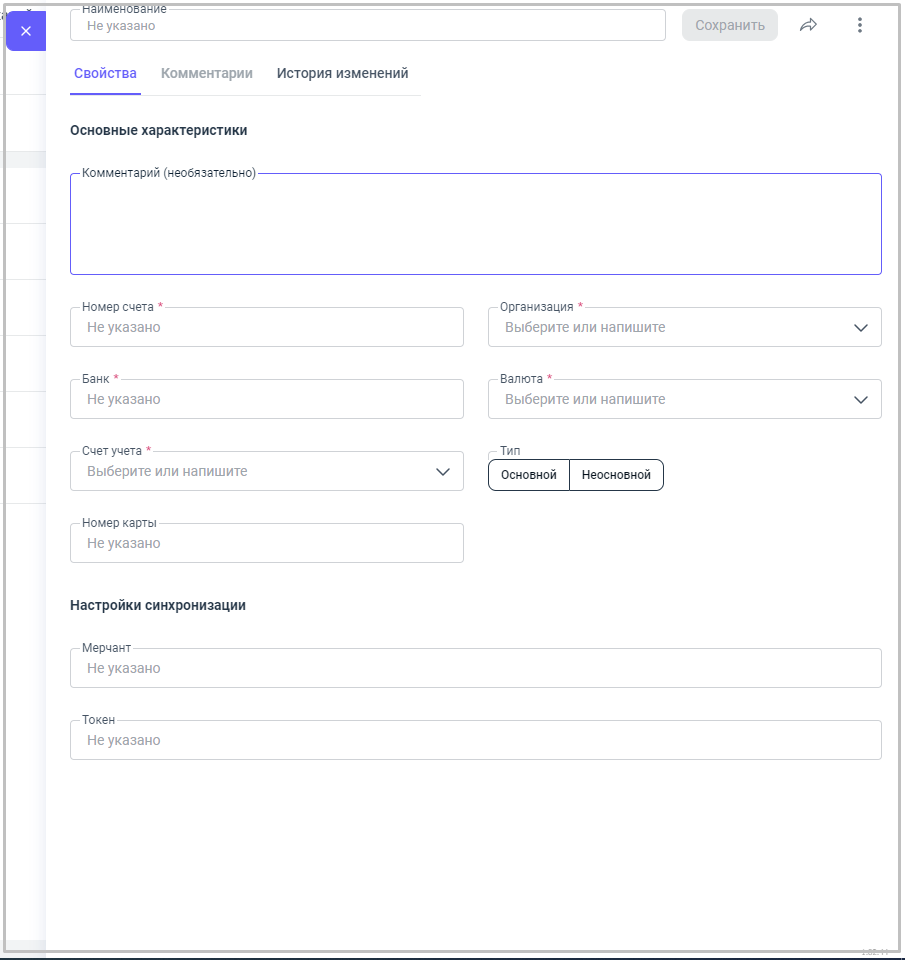This screenshot has width=905, height=960.
Task: Click the Номер карты input field
Action: click(266, 543)
